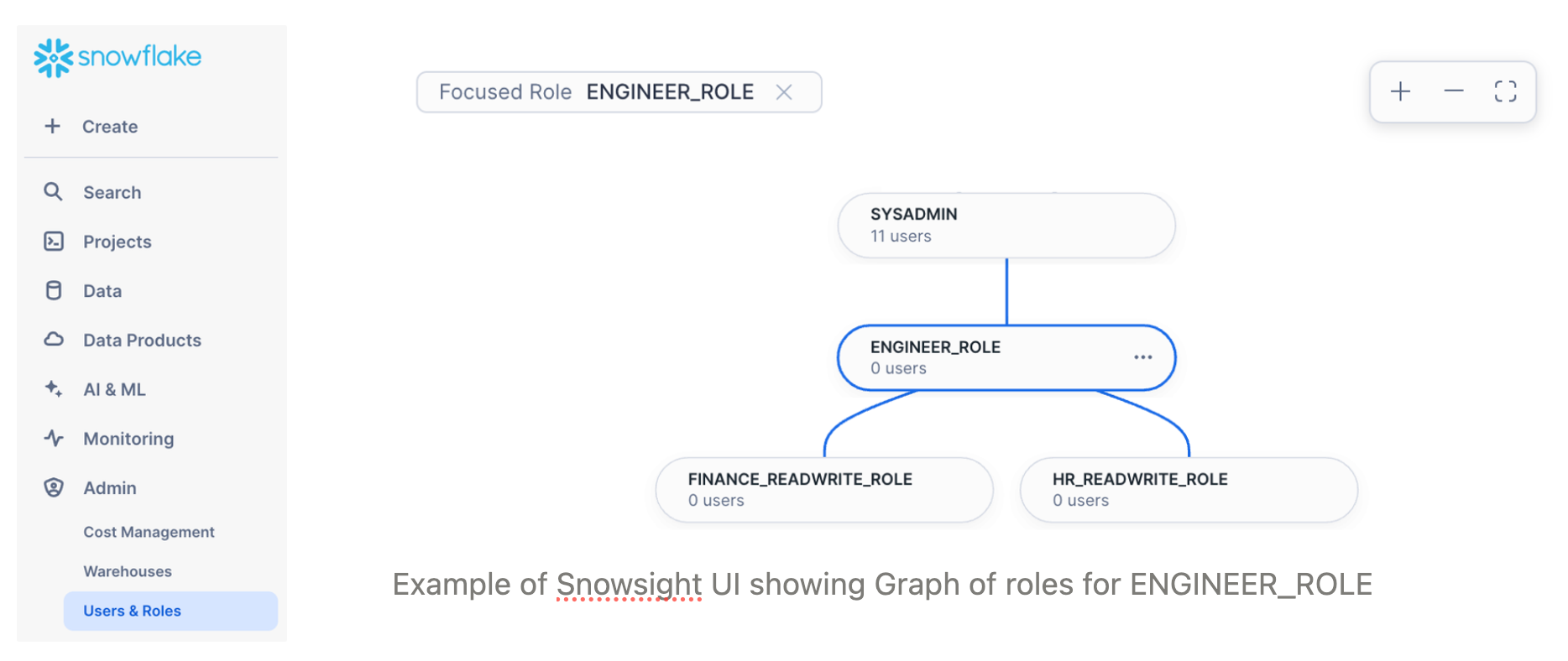1568x661 pixels.
Task: Open the ENGINEER_ROLE three-dot menu
Action: 1142,357
